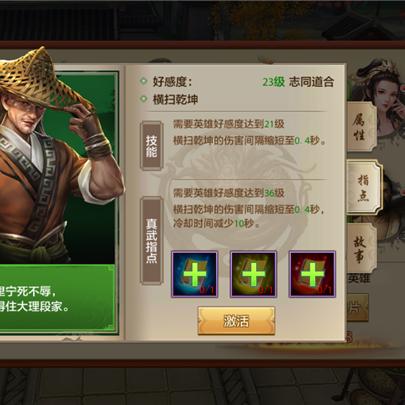Click the 横扫乾坤 skill name
Viewport: 405px width, 405px height.
(x=175, y=99)
